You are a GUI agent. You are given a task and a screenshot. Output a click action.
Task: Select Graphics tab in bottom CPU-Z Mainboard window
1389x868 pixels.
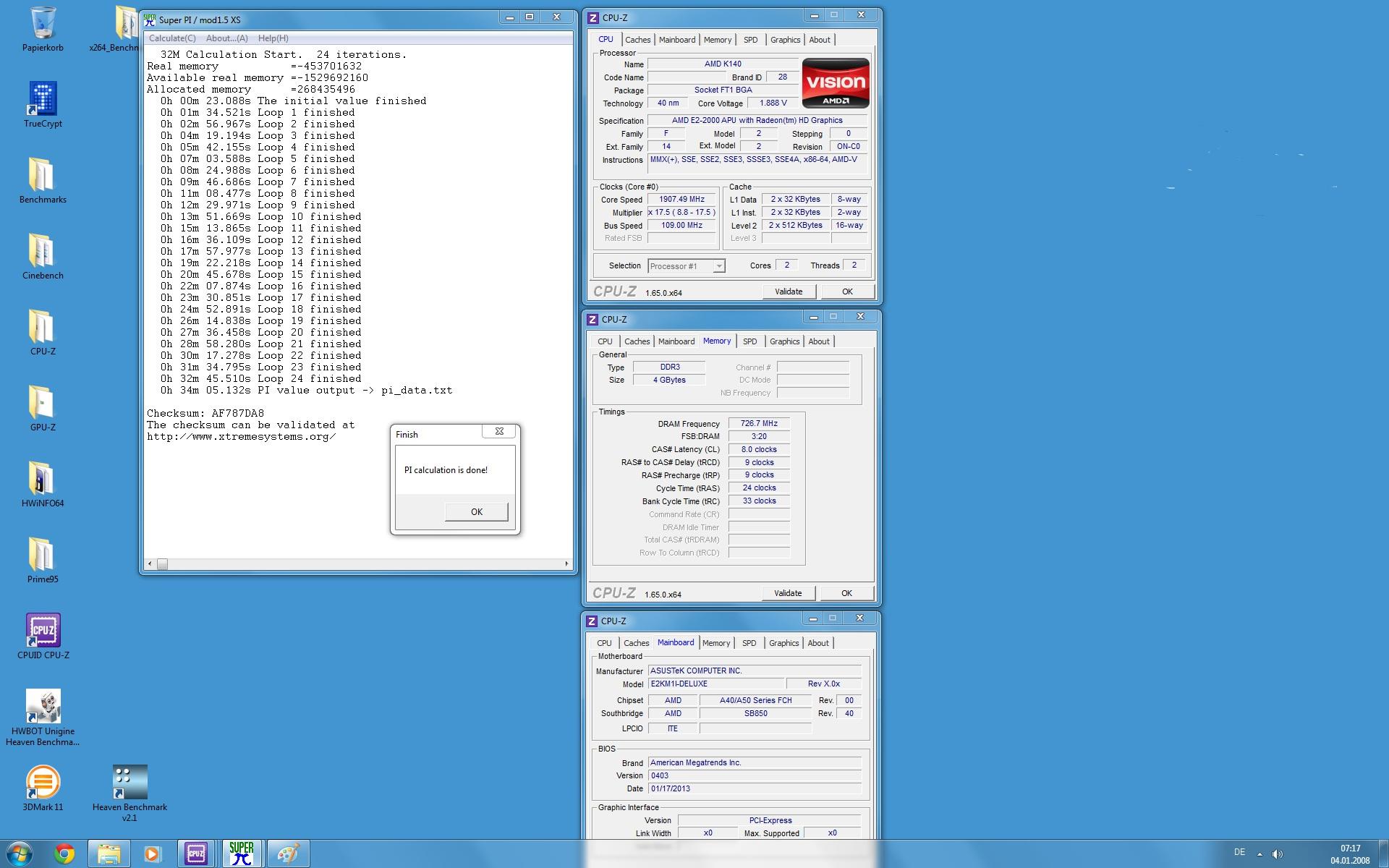(x=784, y=643)
